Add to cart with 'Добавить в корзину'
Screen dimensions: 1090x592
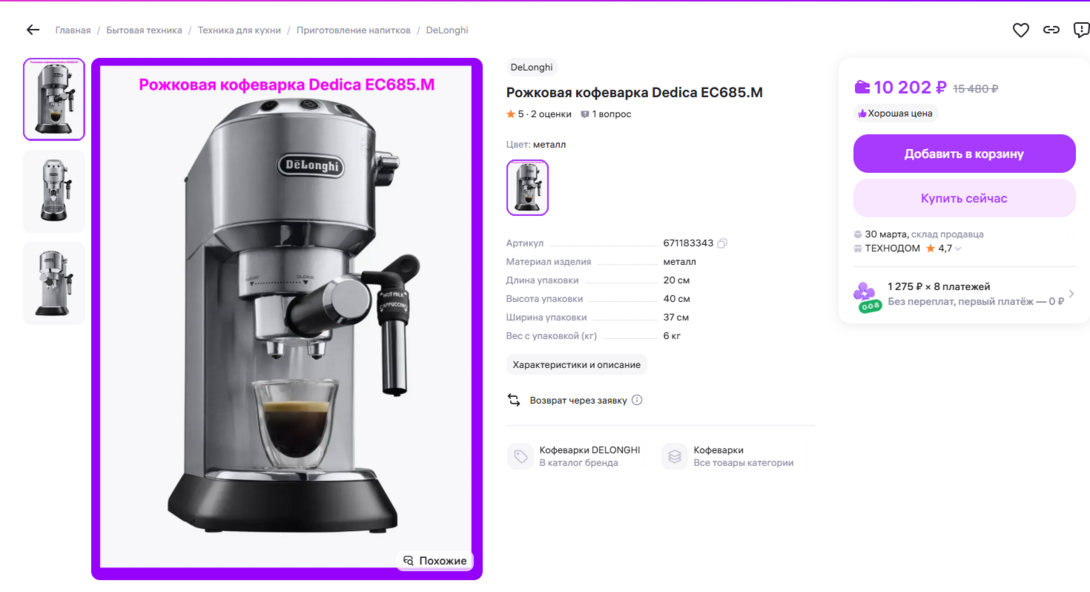pyautogui.click(x=964, y=154)
